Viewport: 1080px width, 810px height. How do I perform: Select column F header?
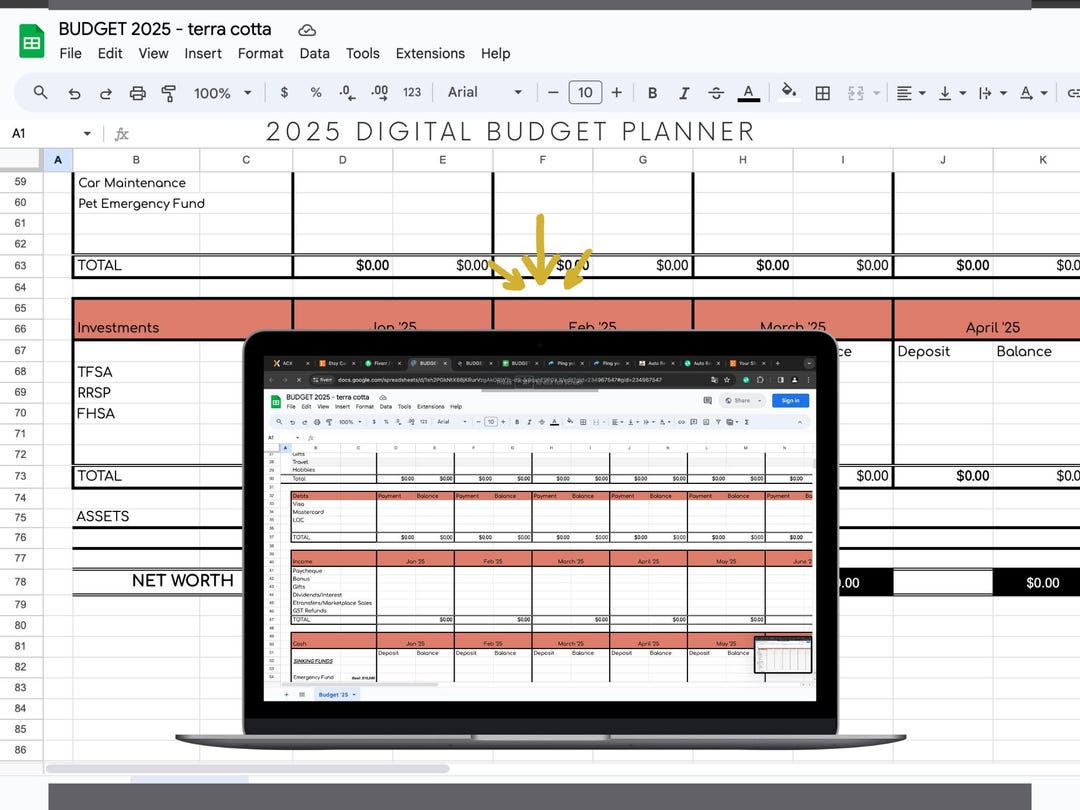[543, 160]
